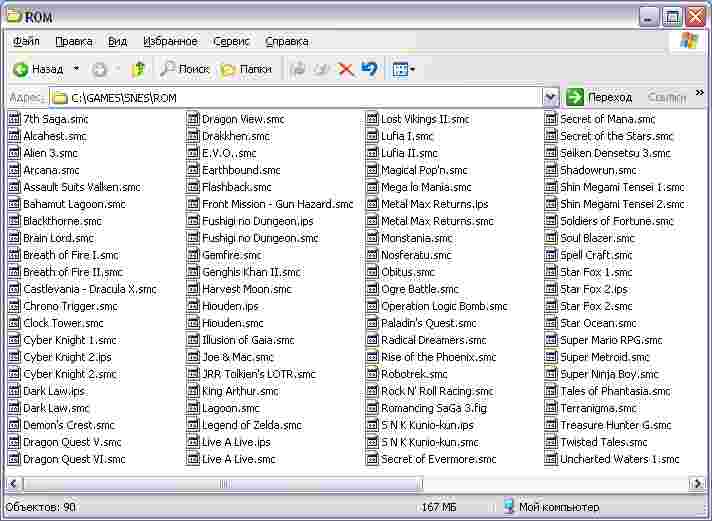Viewport: 712px width, 521px height.
Task: Click file name Live A Live.ips
Action: point(236,442)
